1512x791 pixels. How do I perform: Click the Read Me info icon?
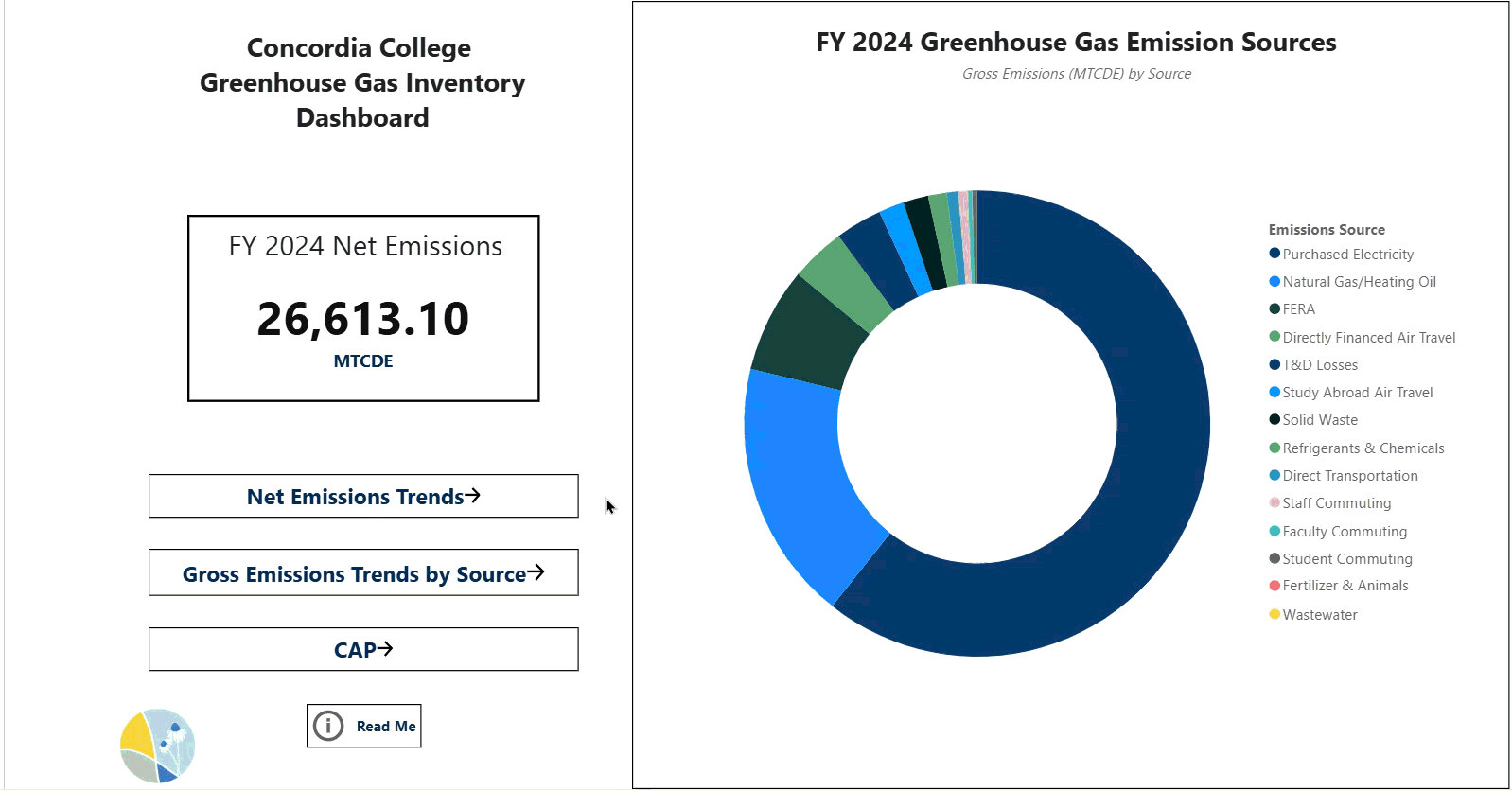pyautogui.click(x=328, y=726)
